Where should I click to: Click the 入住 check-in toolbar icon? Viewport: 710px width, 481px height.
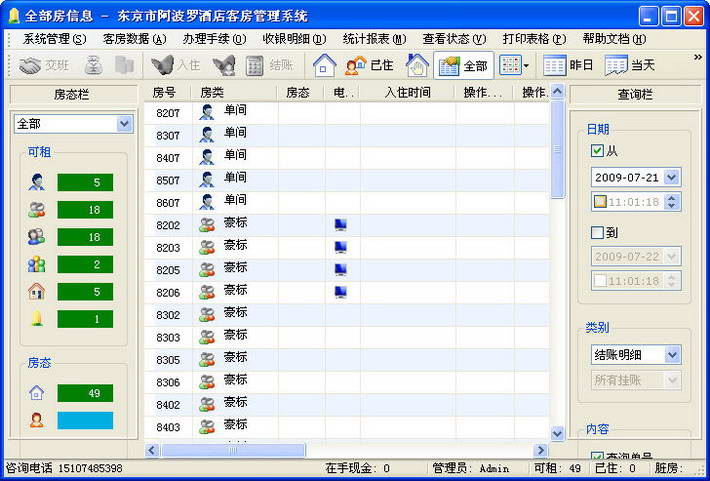[163, 66]
